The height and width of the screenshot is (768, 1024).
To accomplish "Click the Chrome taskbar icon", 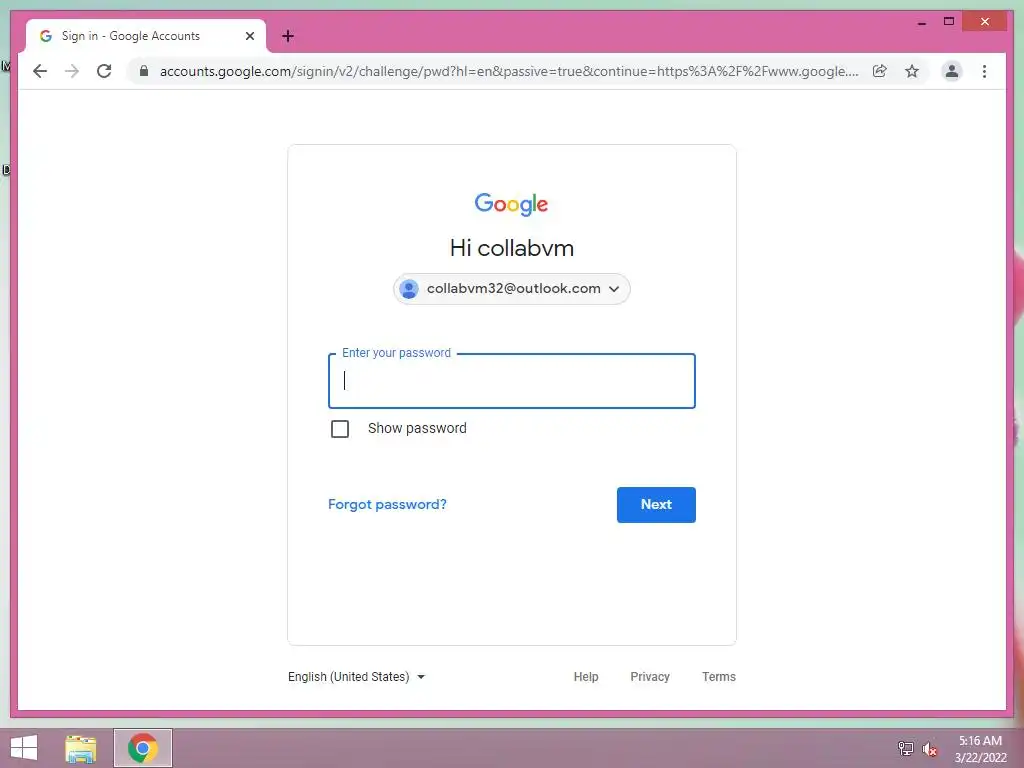I will click(x=143, y=748).
